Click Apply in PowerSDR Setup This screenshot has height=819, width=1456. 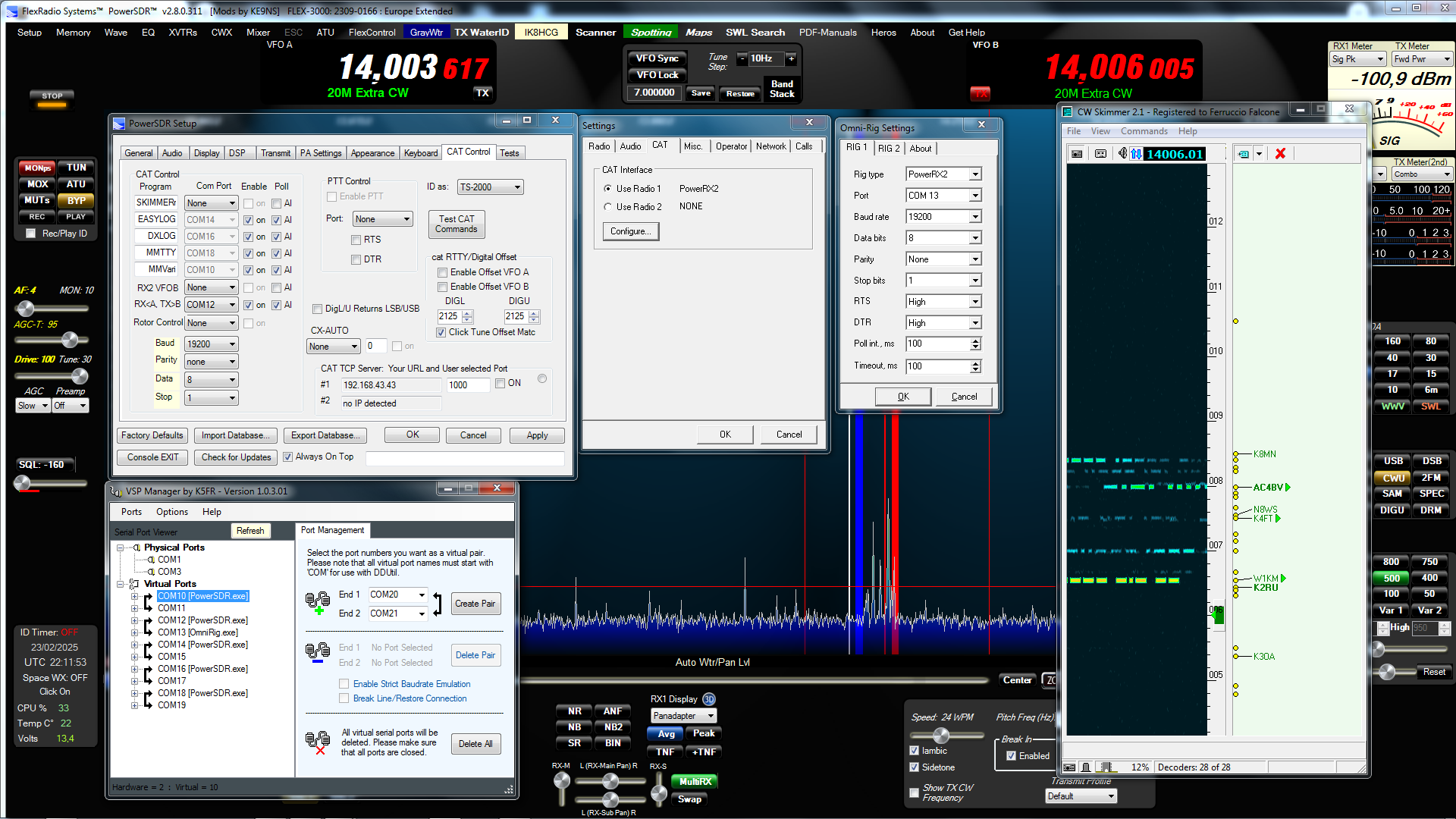point(537,435)
